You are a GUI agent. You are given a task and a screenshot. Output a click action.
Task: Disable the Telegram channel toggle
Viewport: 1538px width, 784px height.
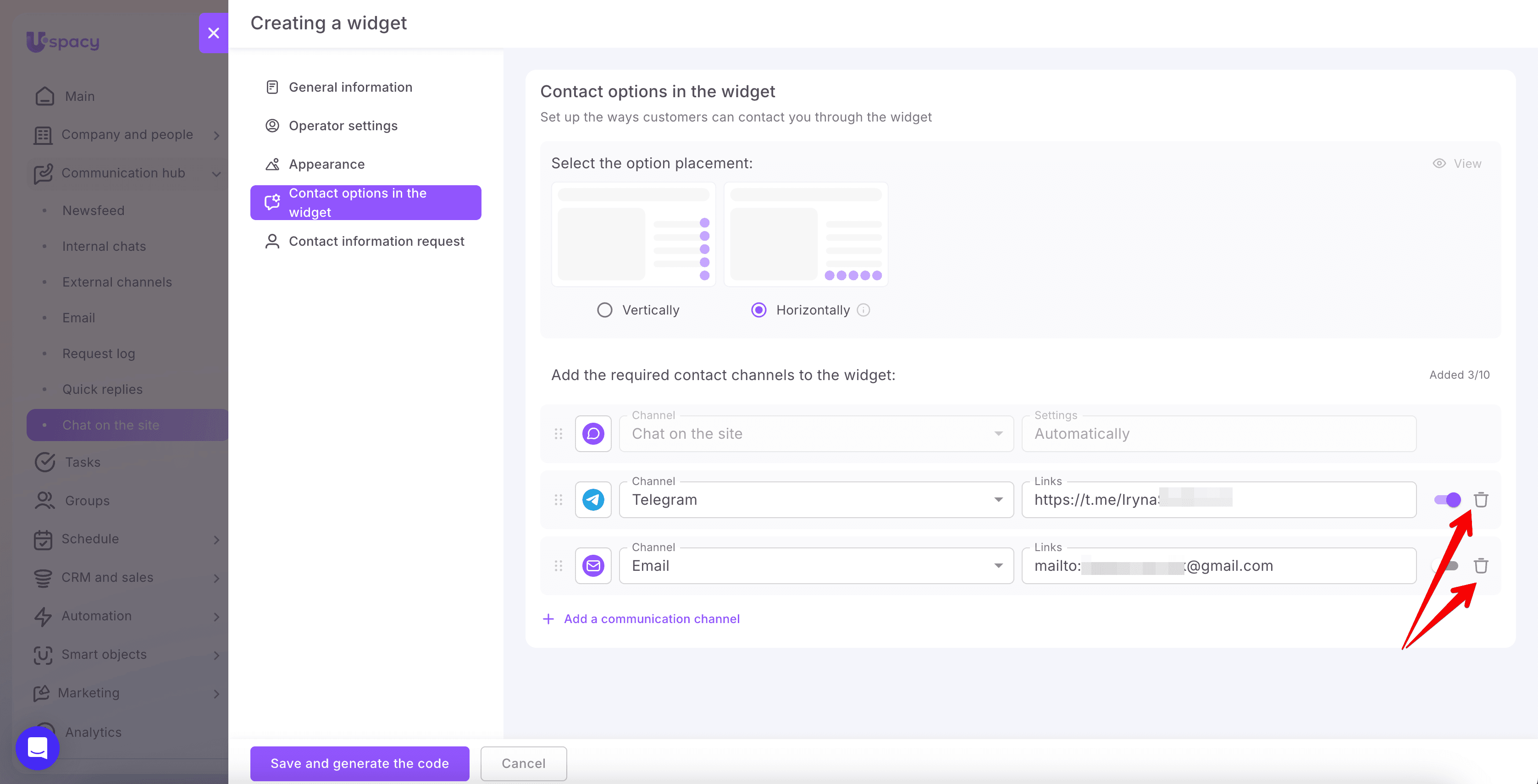(x=1447, y=500)
